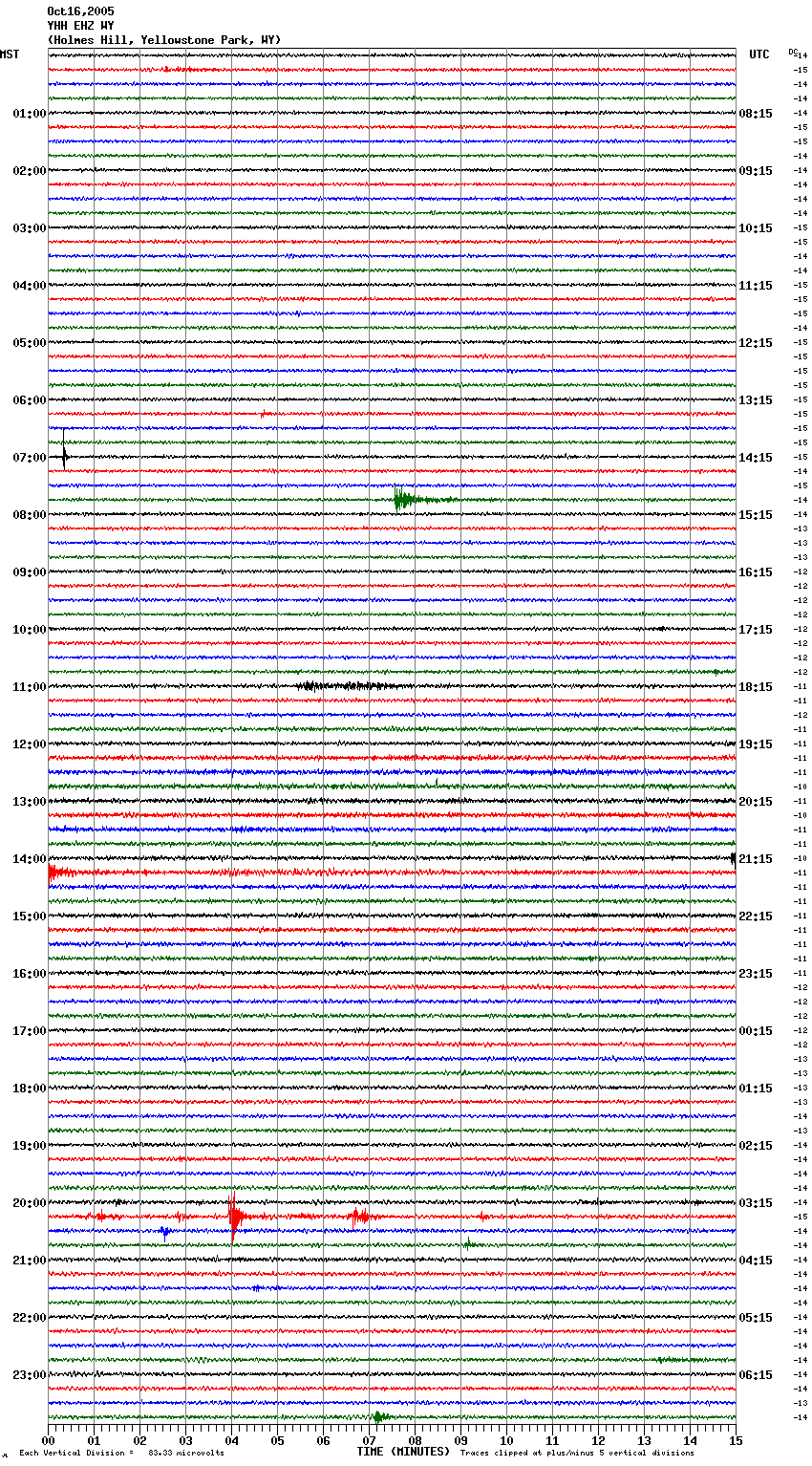Click the '10:15' UTC time label
Image resolution: width=812 pixels, height=1466 pixels.
point(756,228)
